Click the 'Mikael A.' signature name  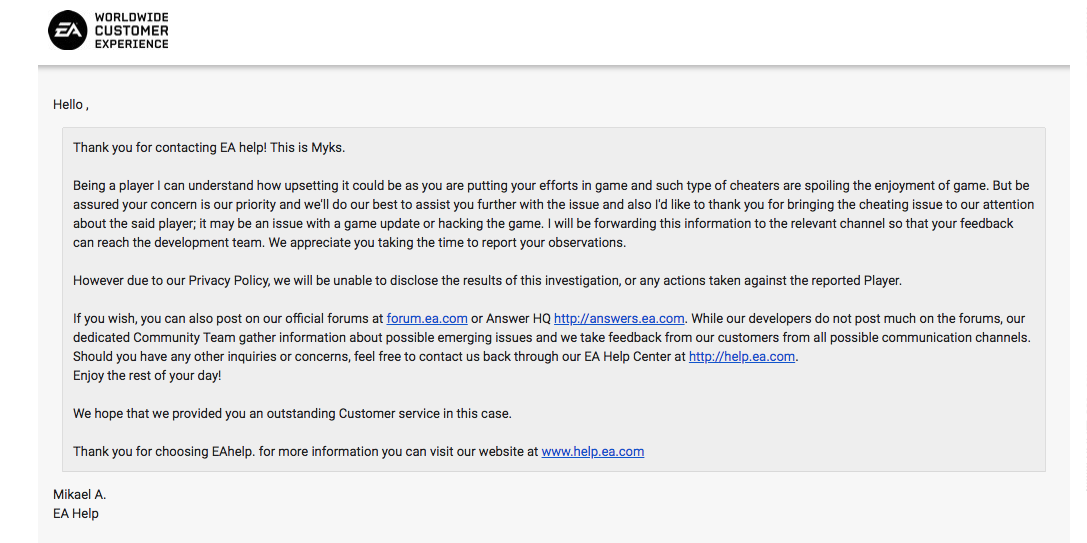80,494
